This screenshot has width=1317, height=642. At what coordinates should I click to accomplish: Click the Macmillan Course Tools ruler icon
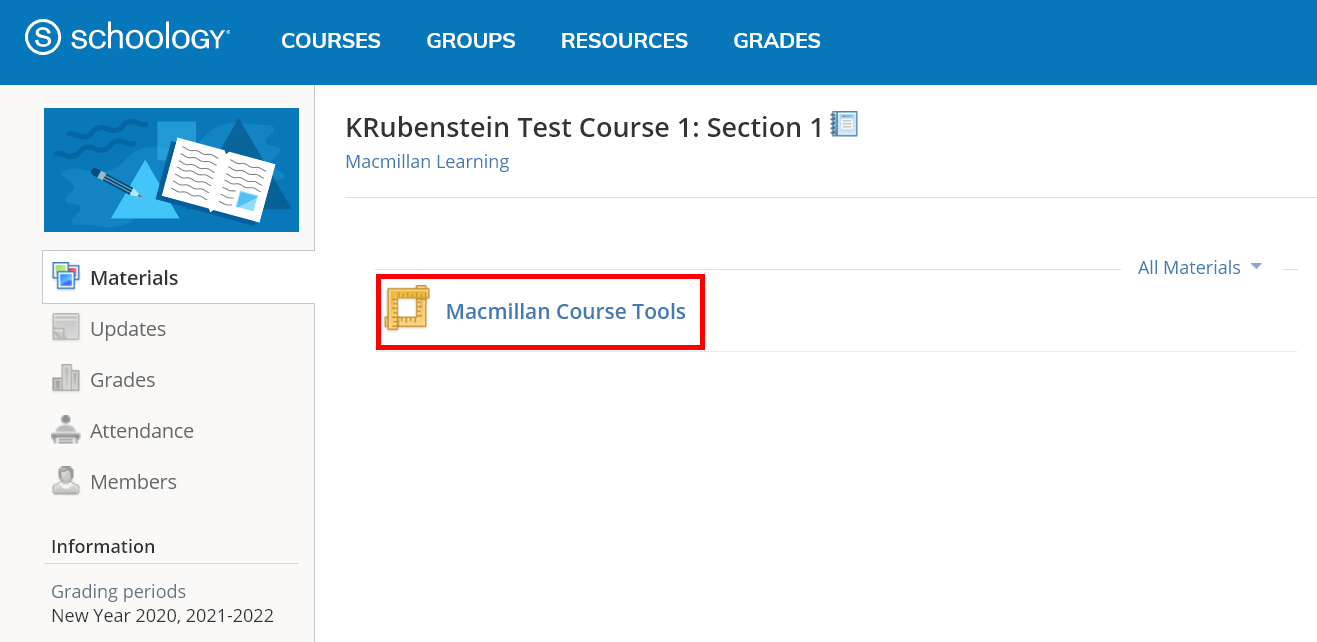[408, 311]
